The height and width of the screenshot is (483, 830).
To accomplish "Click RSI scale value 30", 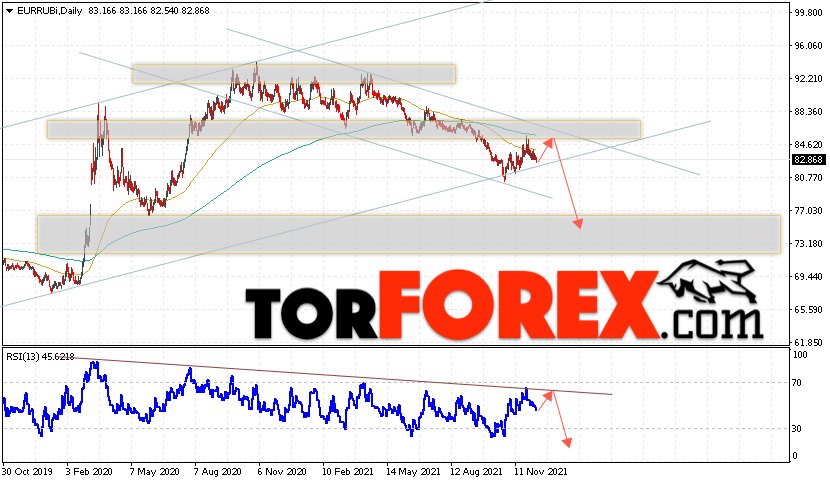I will pos(797,428).
